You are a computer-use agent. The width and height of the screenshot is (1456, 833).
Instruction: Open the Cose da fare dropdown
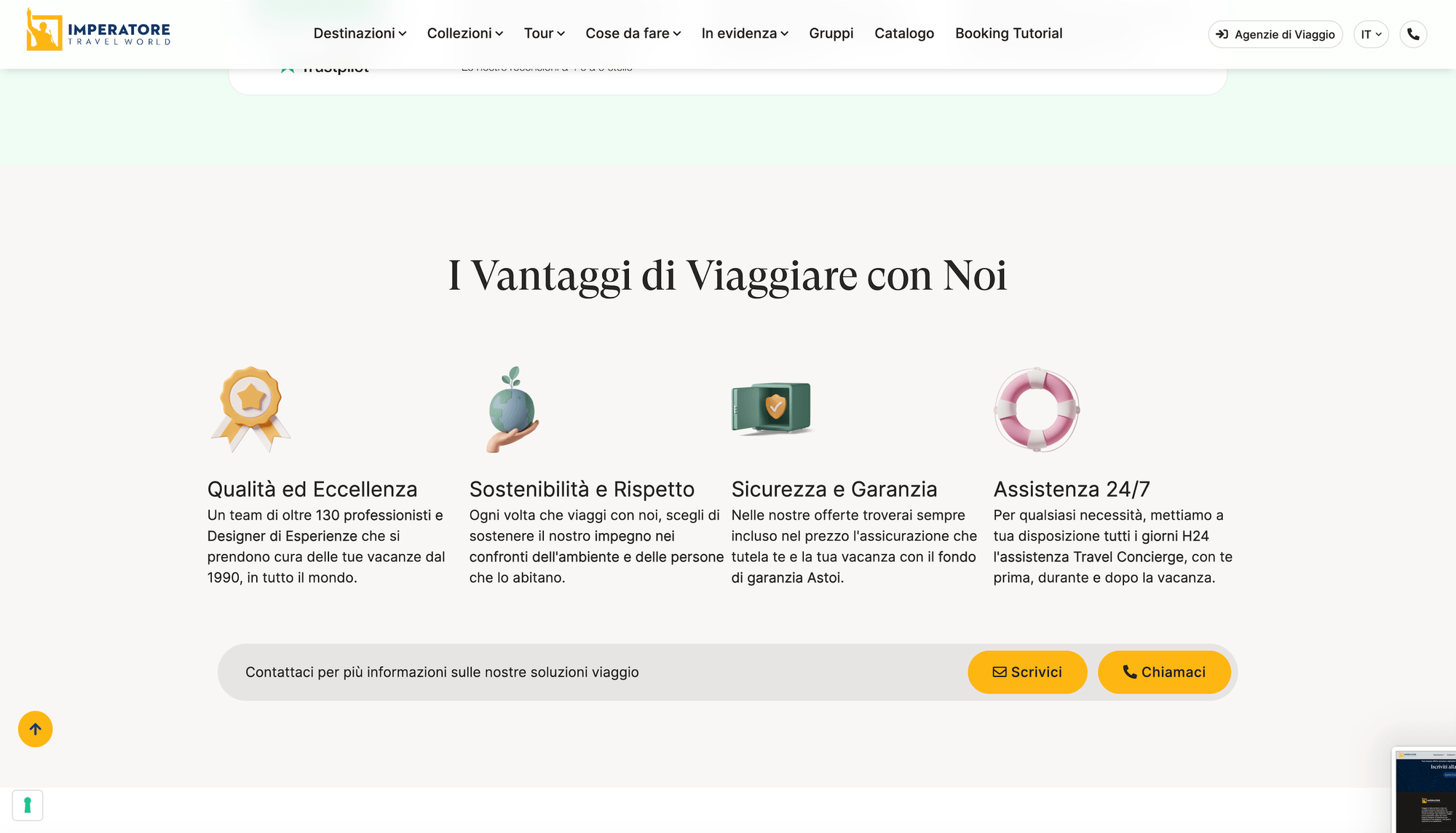click(x=633, y=33)
